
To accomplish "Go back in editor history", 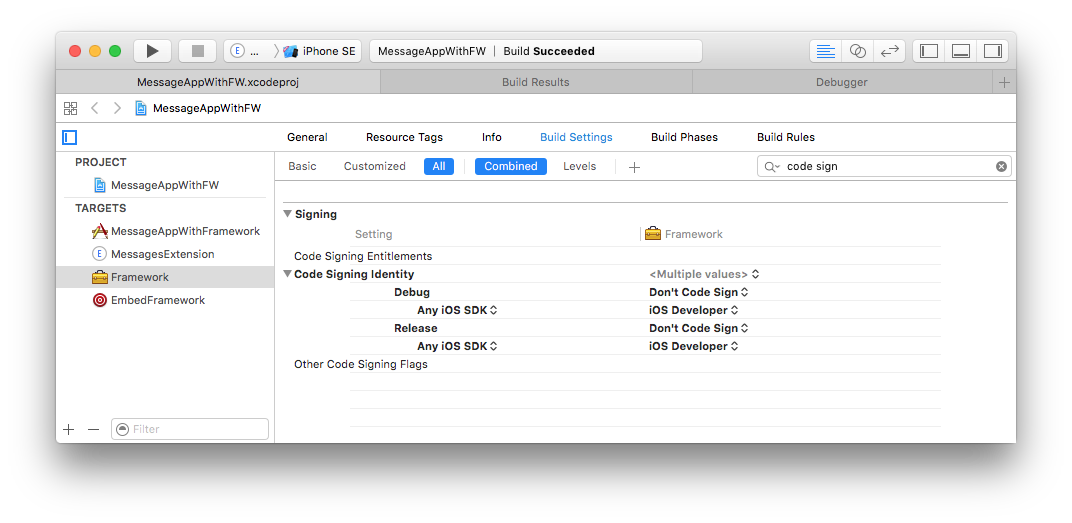I will pyautogui.click(x=95, y=108).
